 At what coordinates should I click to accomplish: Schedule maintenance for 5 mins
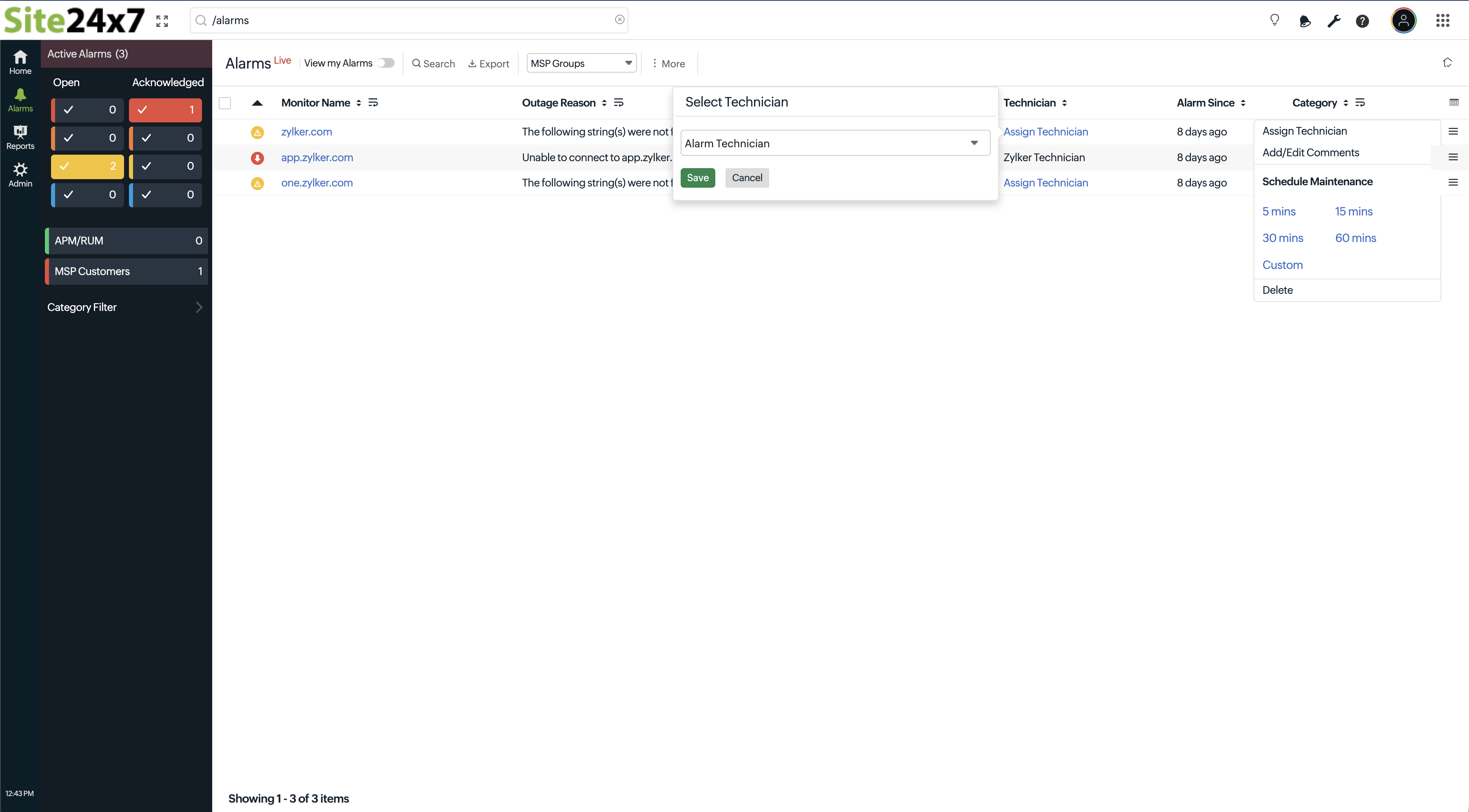pyautogui.click(x=1278, y=211)
